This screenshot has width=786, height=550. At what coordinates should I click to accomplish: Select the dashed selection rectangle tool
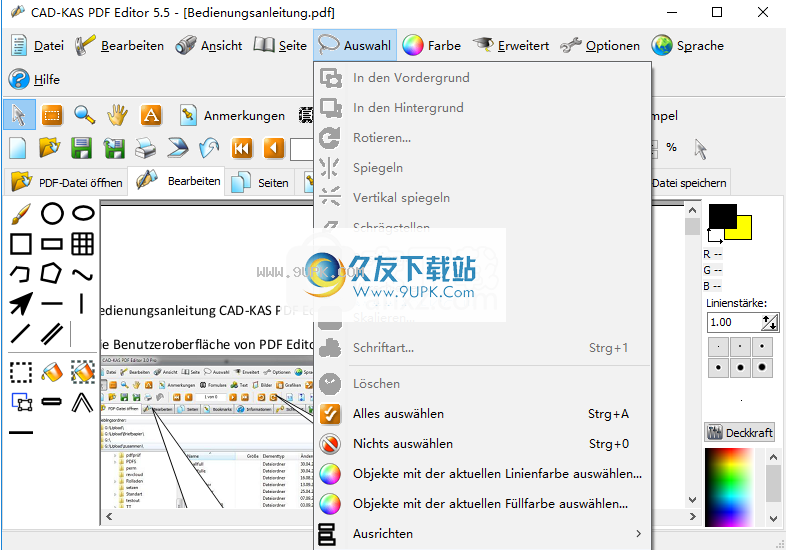coord(21,373)
